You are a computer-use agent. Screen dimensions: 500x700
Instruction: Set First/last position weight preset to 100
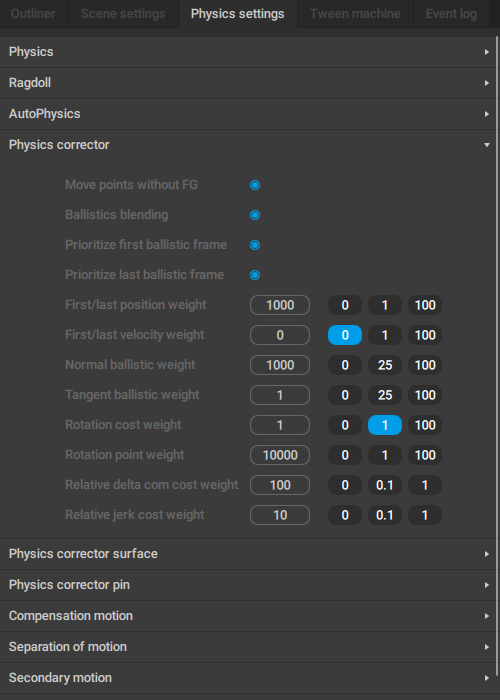click(x=425, y=305)
